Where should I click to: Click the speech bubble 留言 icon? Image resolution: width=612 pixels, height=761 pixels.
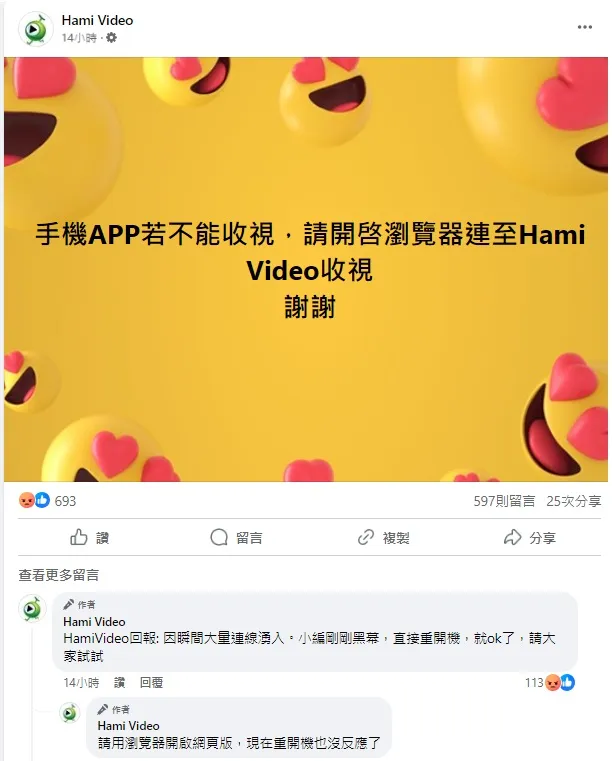pyautogui.click(x=219, y=537)
